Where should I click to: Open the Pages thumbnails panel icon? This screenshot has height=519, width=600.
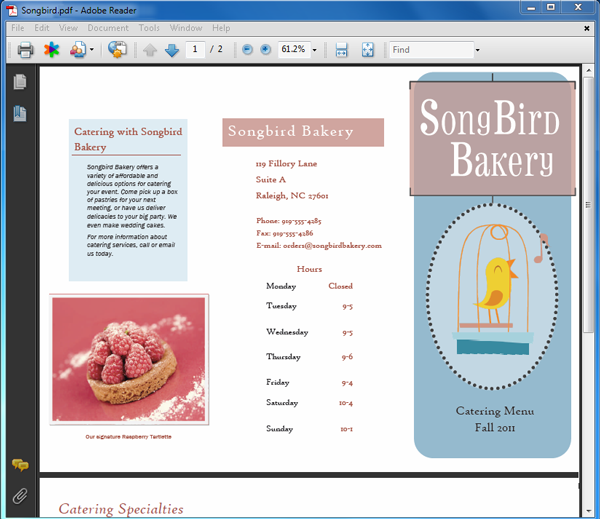point(20,82)
